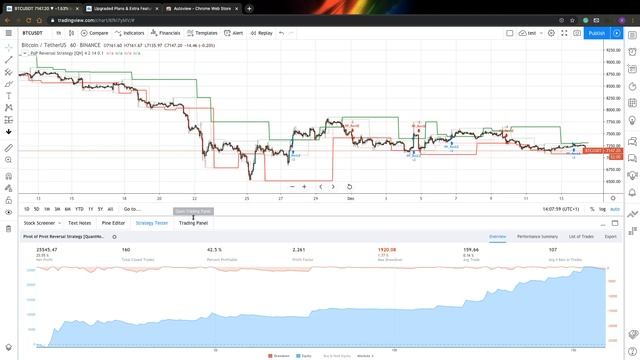Zoom out the chart with minus button
640x360 pixels.
pos(292,187)
